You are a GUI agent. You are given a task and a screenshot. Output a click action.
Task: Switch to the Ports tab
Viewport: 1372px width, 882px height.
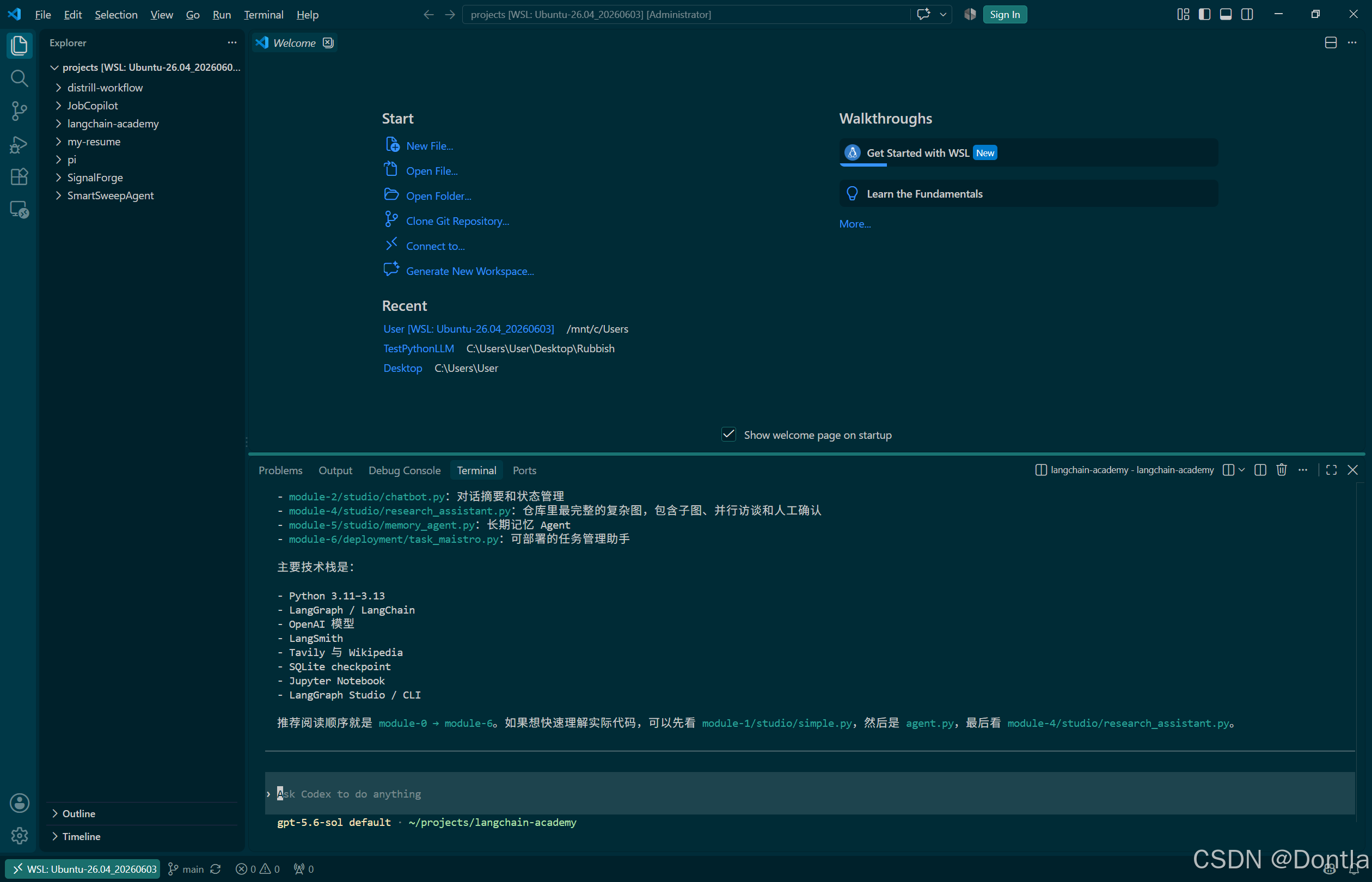524,470
